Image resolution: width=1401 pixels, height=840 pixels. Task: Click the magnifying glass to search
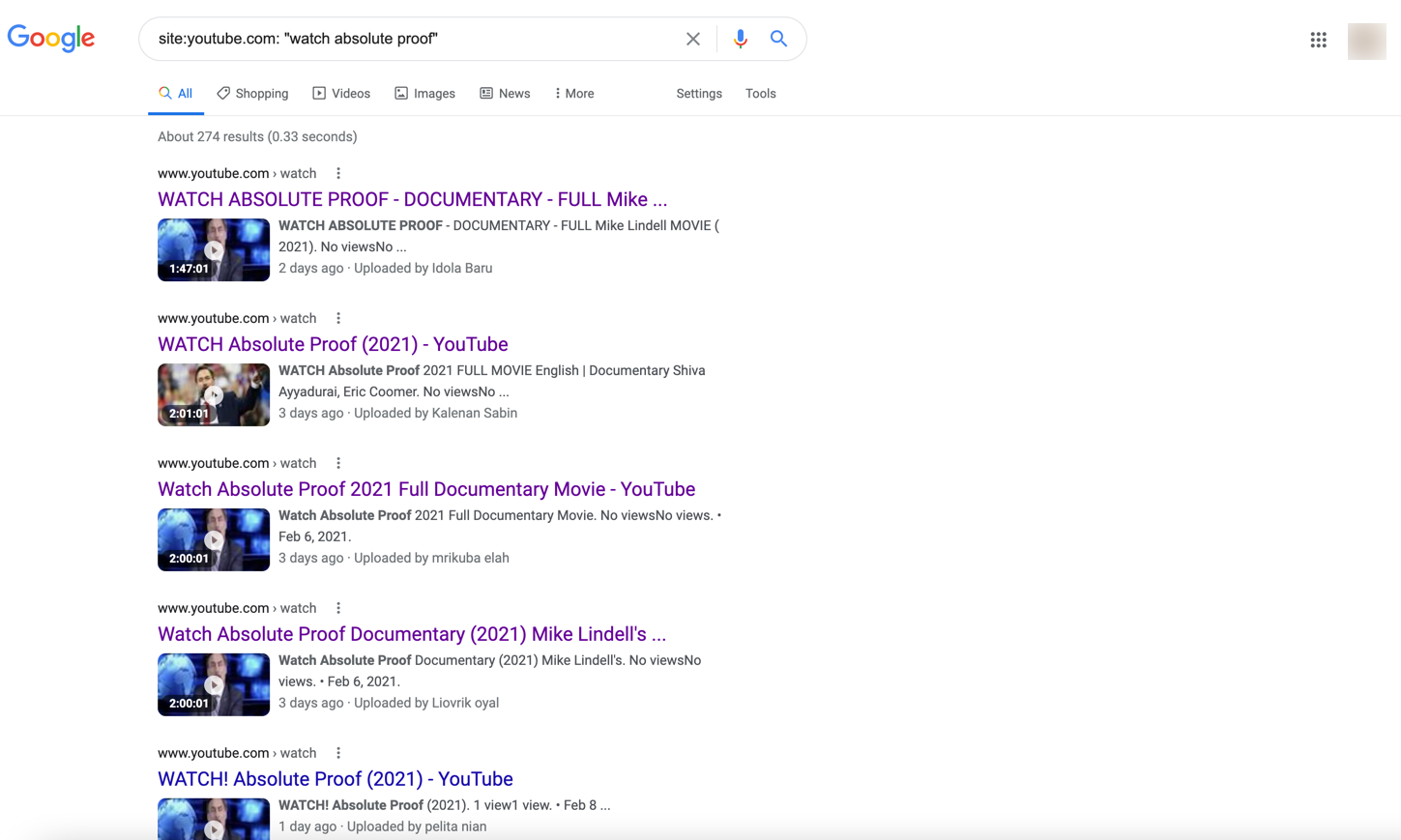pyautogui.click(x=778, y=39)
